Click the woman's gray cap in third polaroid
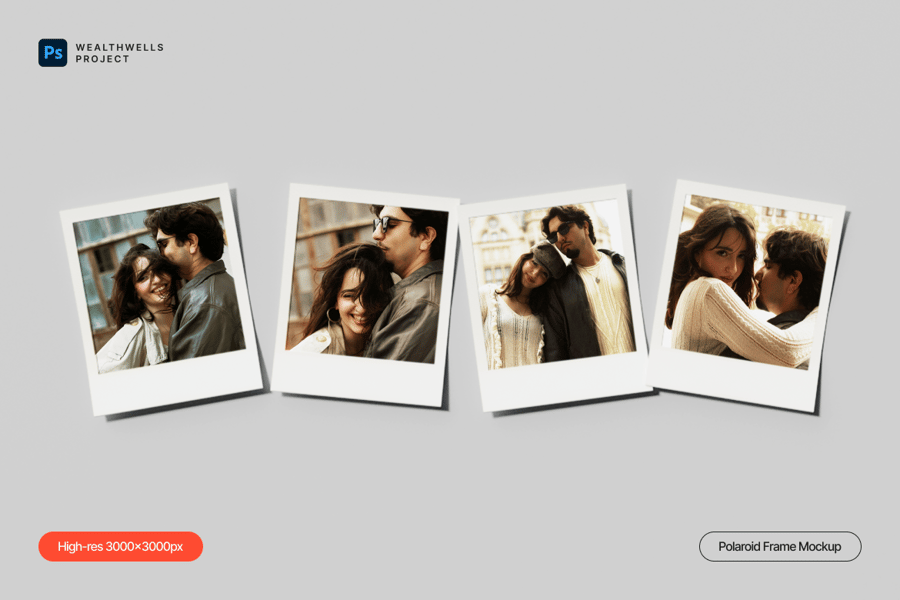Screen dimensions: 900x600 pos(547,257)
